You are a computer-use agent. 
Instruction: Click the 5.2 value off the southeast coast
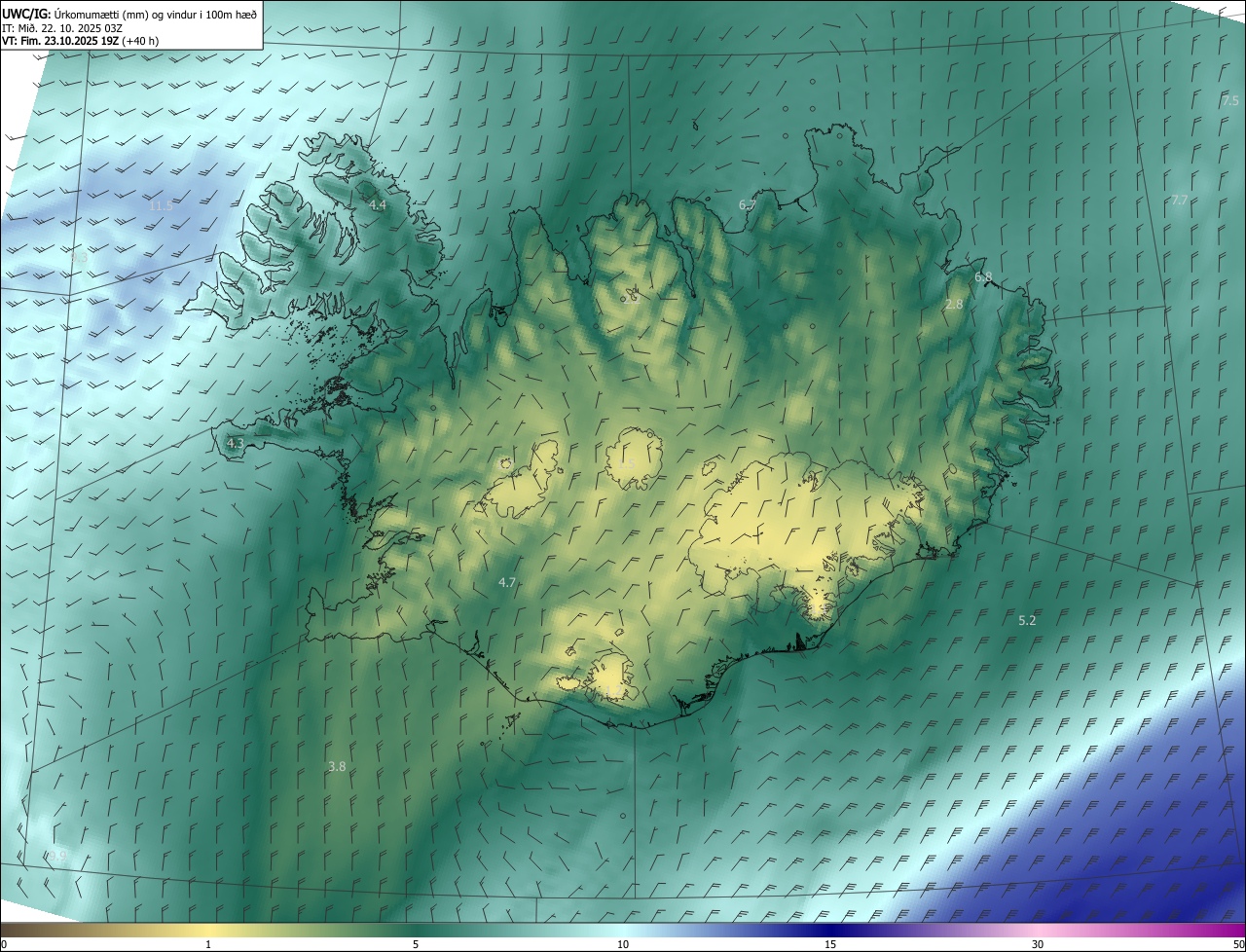(1027, 620)
